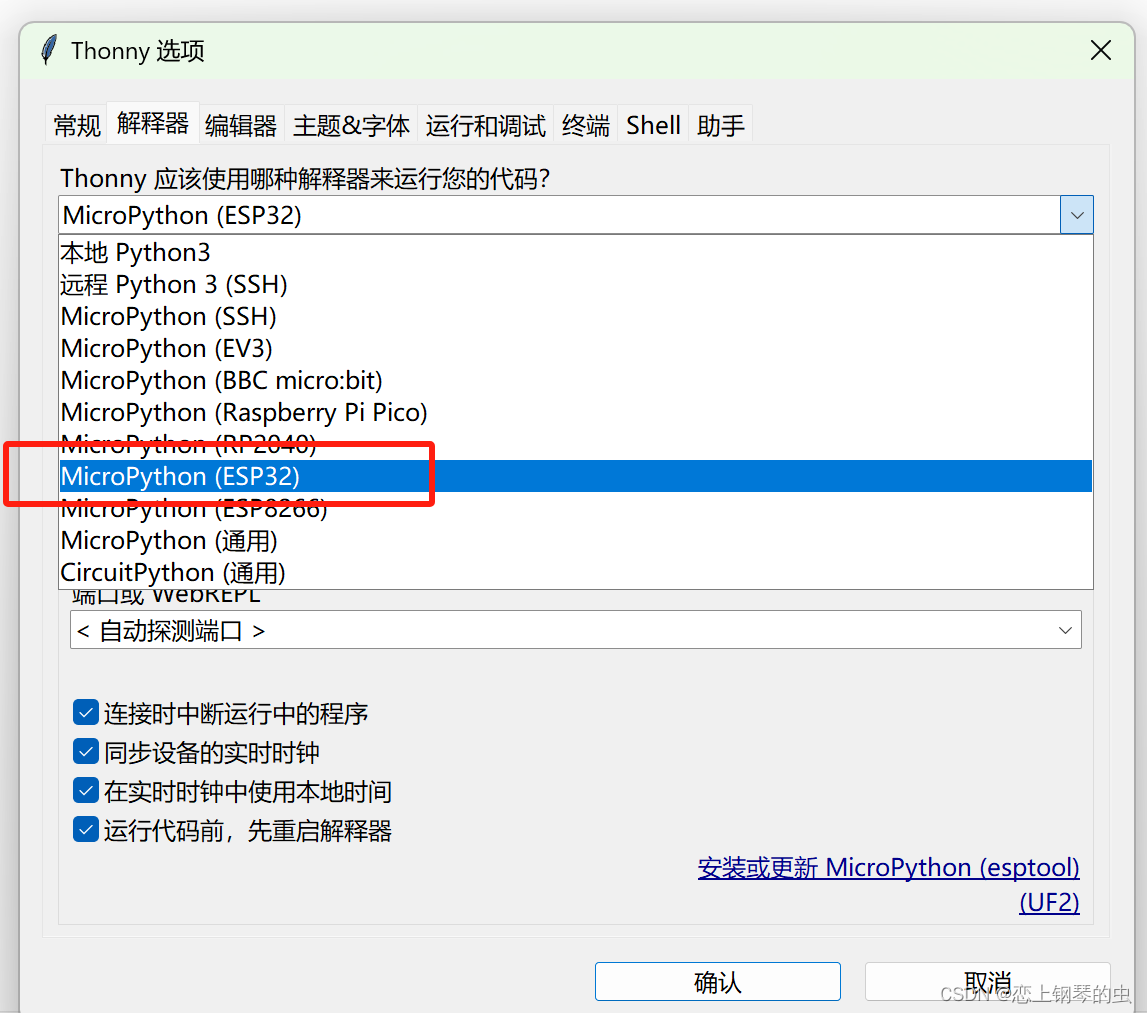Go to the 运行和调试 tab
This screenshot has height=1013, width=1147.
(x=486, y=125)
